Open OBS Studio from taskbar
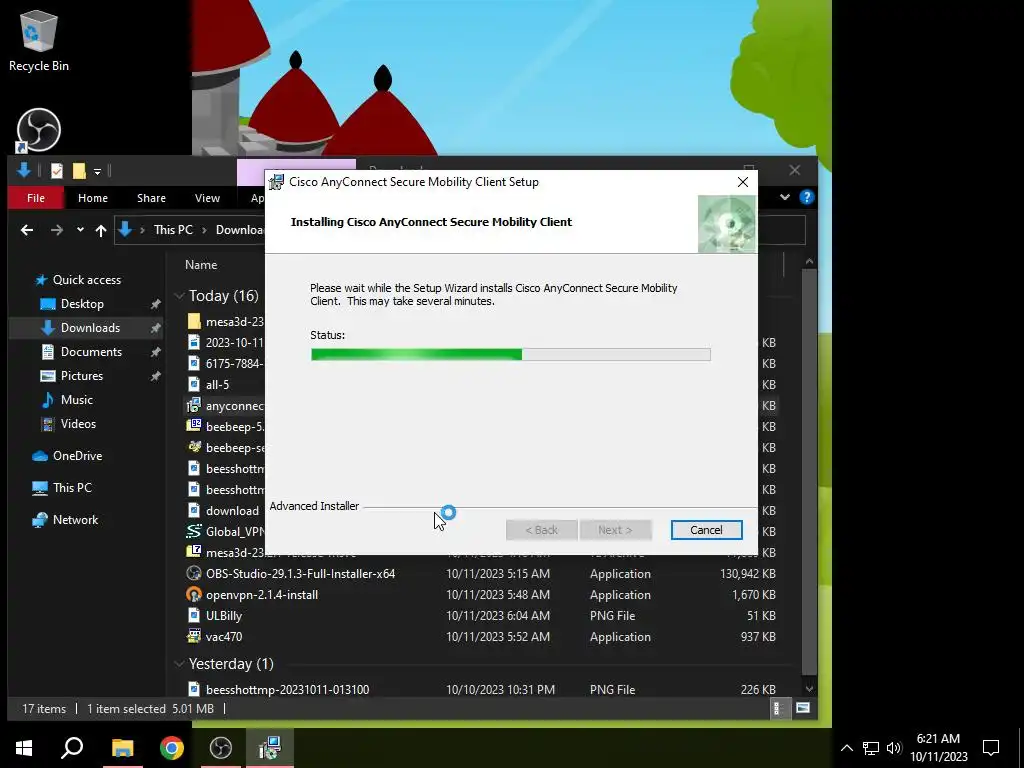 pos(221,748)
